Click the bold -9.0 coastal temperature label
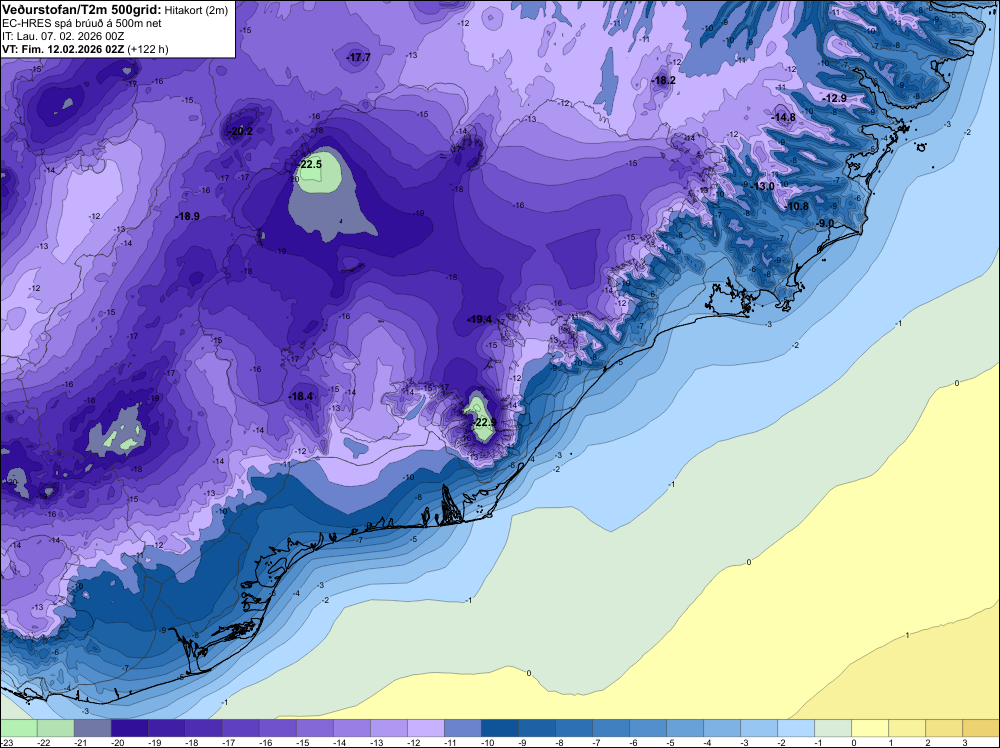 click(x=826, y=223)
